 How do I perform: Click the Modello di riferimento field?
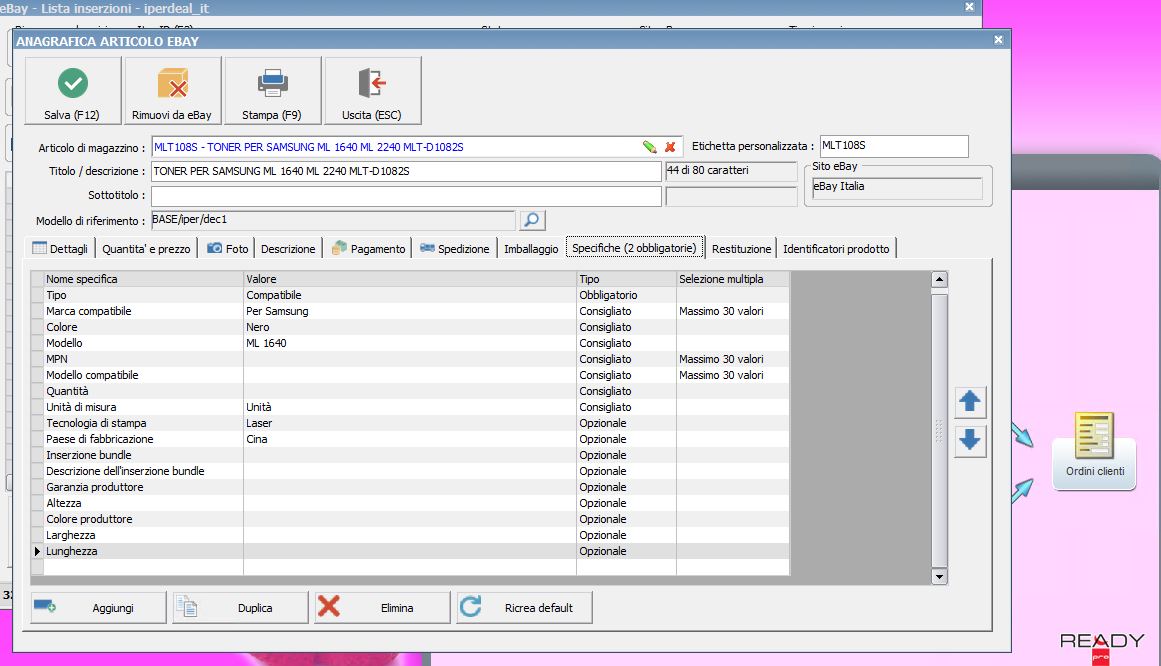tap(333, 220)
